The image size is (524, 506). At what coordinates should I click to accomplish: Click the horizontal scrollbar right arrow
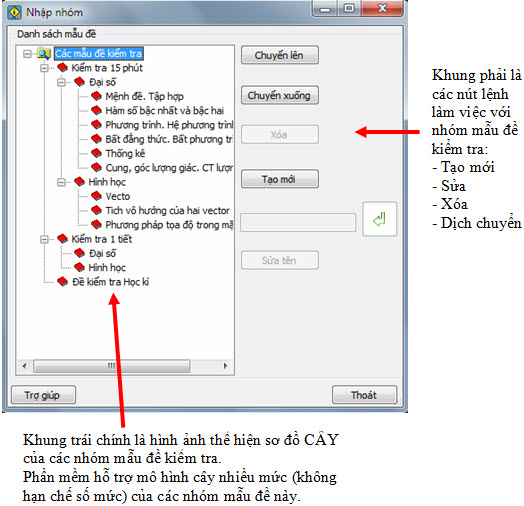(226, 366)
